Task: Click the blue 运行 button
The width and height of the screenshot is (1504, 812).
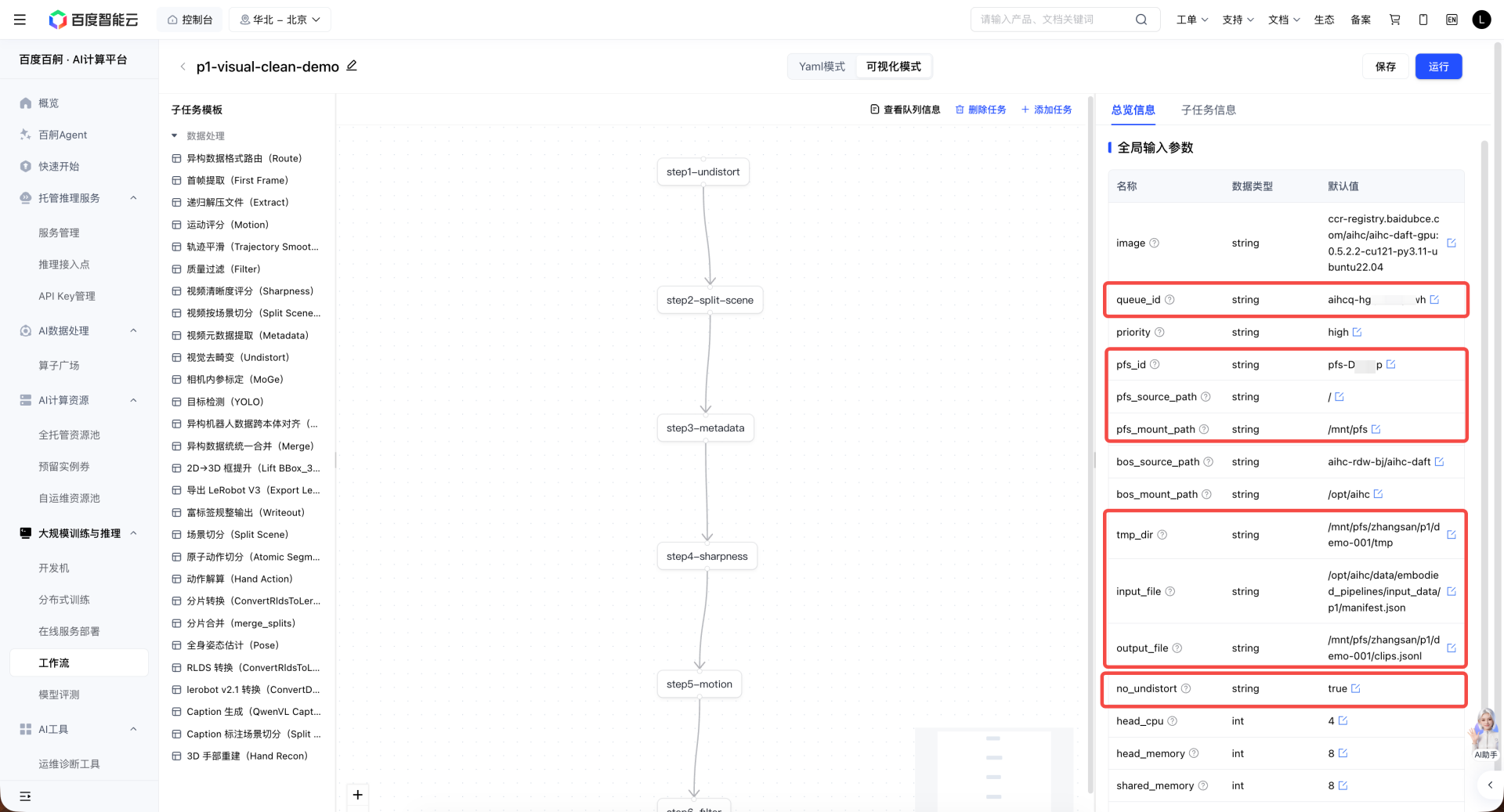Action: click(x=1438, y=67)
